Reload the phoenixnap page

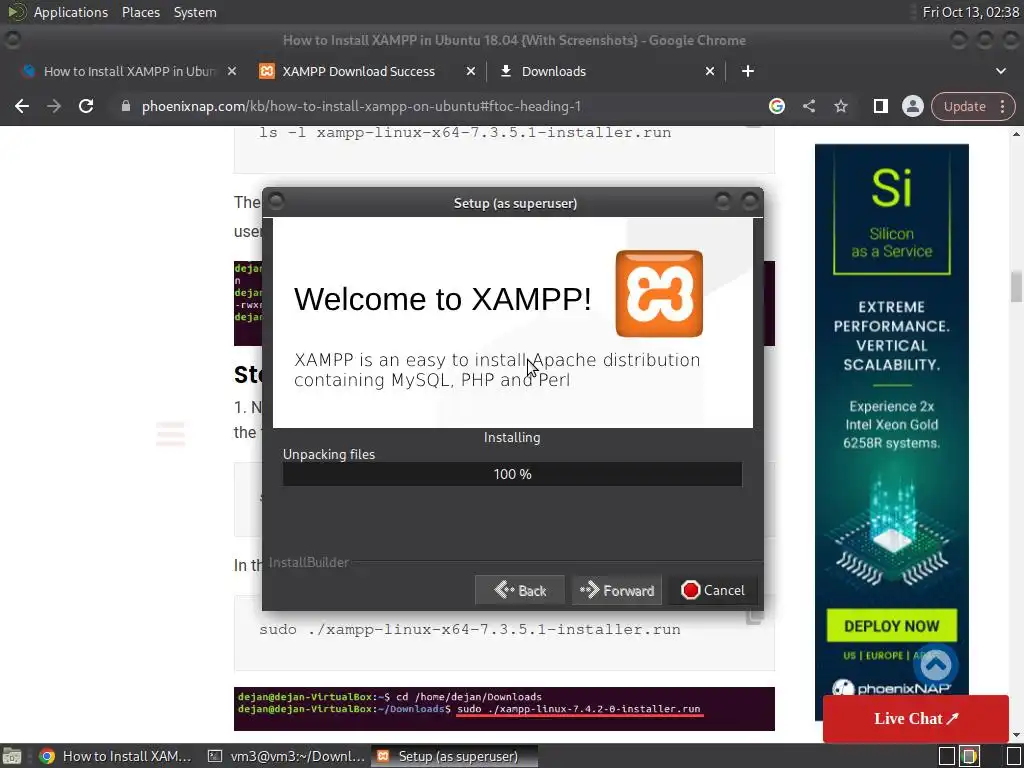[x=86, y=106]
